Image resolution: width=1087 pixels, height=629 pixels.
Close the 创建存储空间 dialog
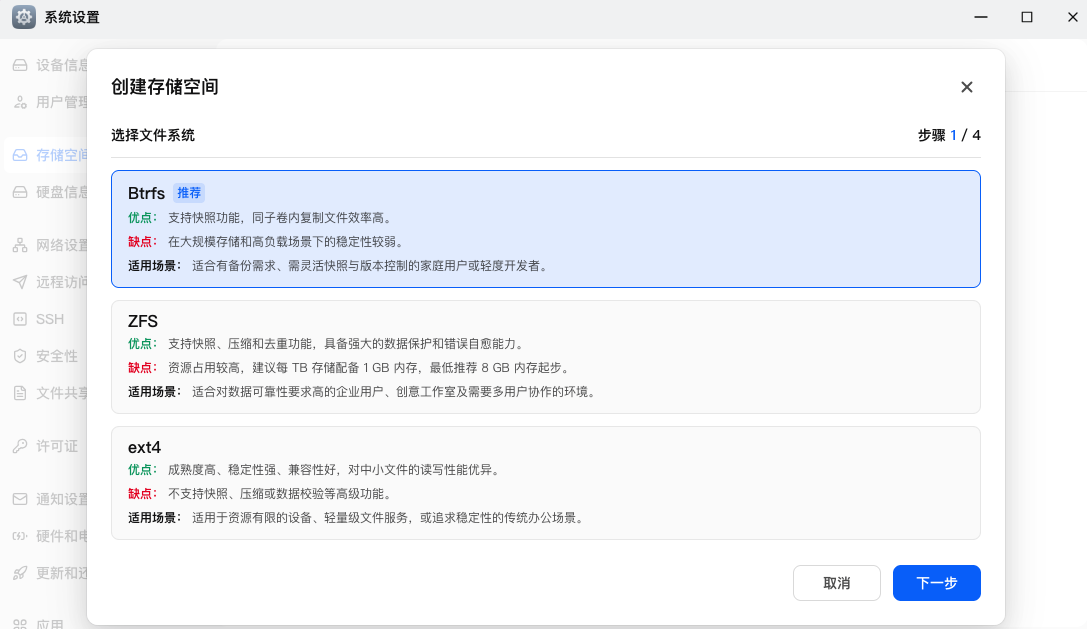point(966,87)
